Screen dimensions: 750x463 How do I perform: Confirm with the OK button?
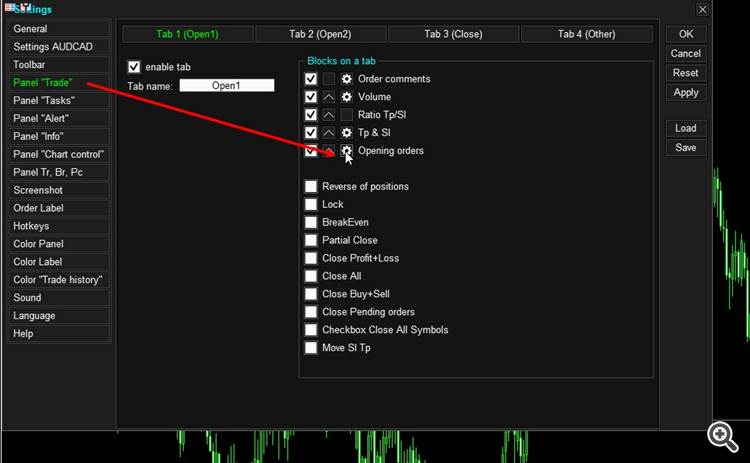click(x=686, y=34)
